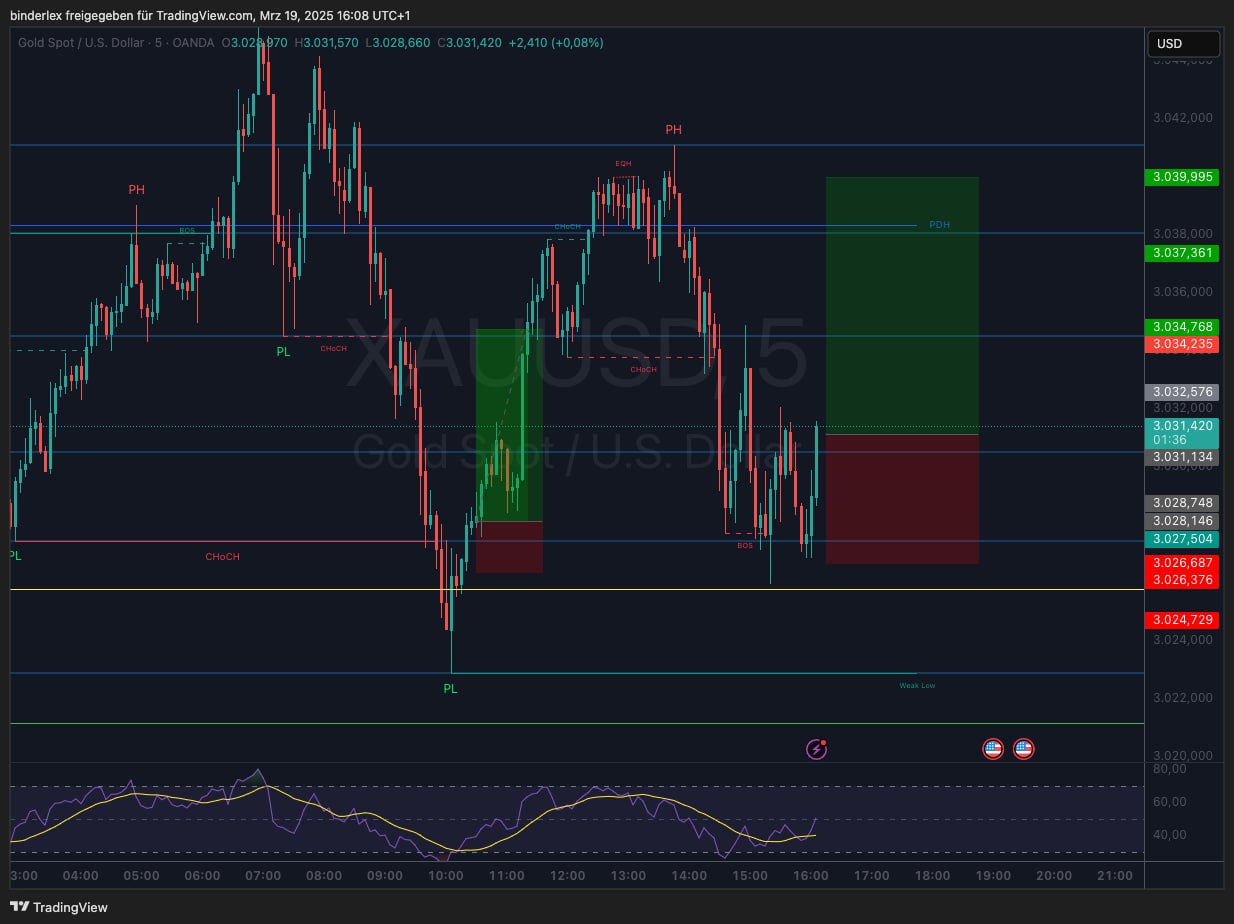Open the right US flag economic event
This screenshot has width=1234, height=924.
point(1023,748)
